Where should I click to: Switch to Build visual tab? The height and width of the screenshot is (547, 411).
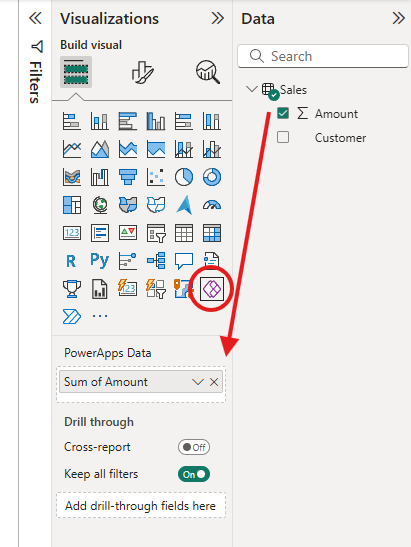click(76, 72)
